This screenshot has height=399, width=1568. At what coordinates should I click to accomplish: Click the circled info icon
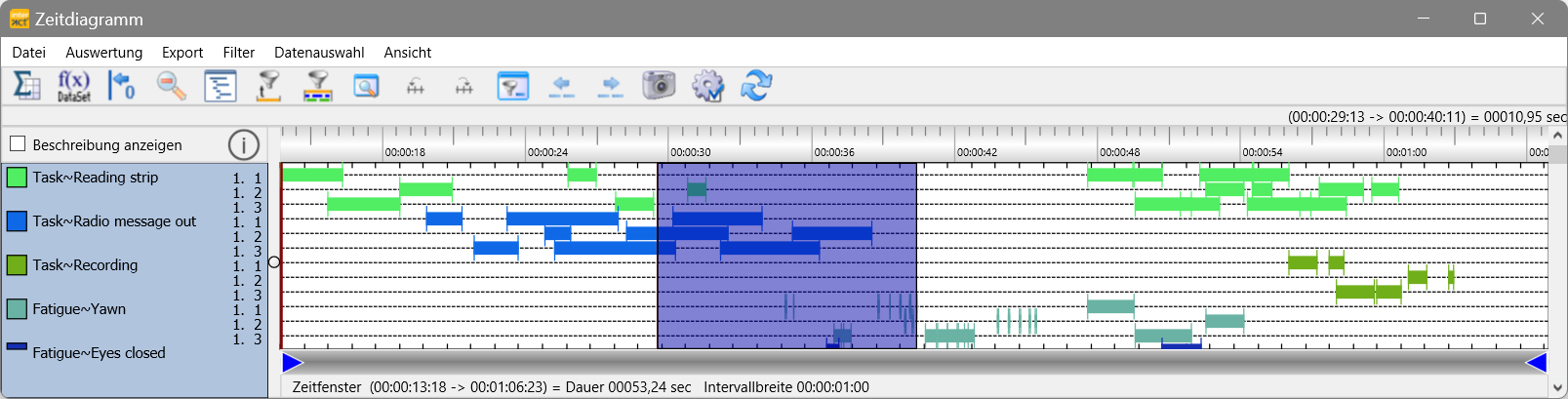coord(244,144)
